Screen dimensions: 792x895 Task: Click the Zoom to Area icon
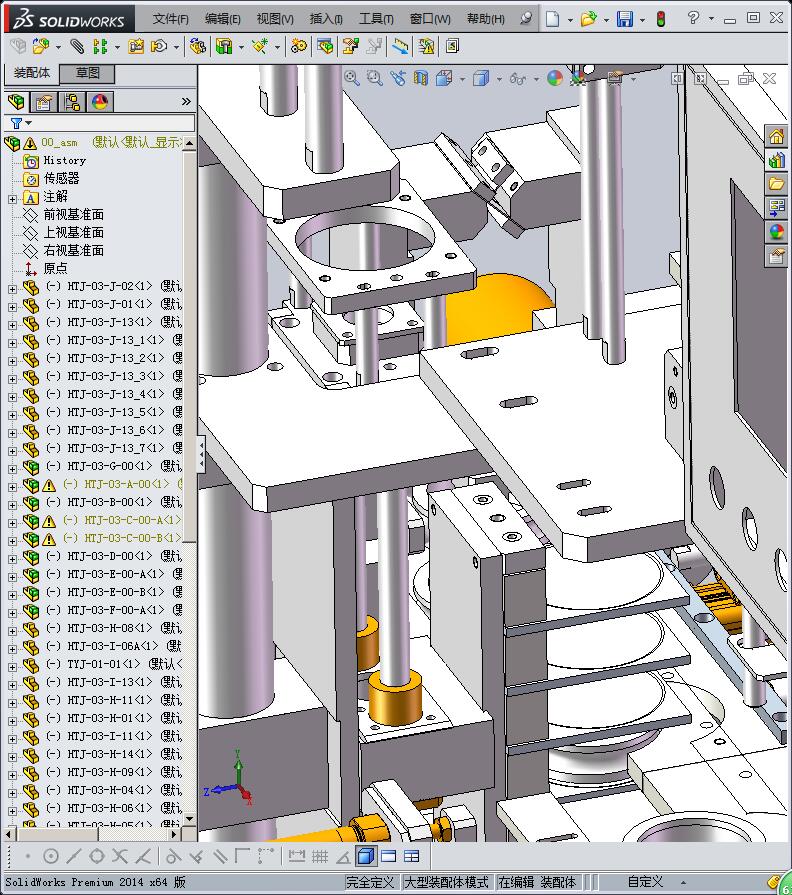tap(374, 78)
